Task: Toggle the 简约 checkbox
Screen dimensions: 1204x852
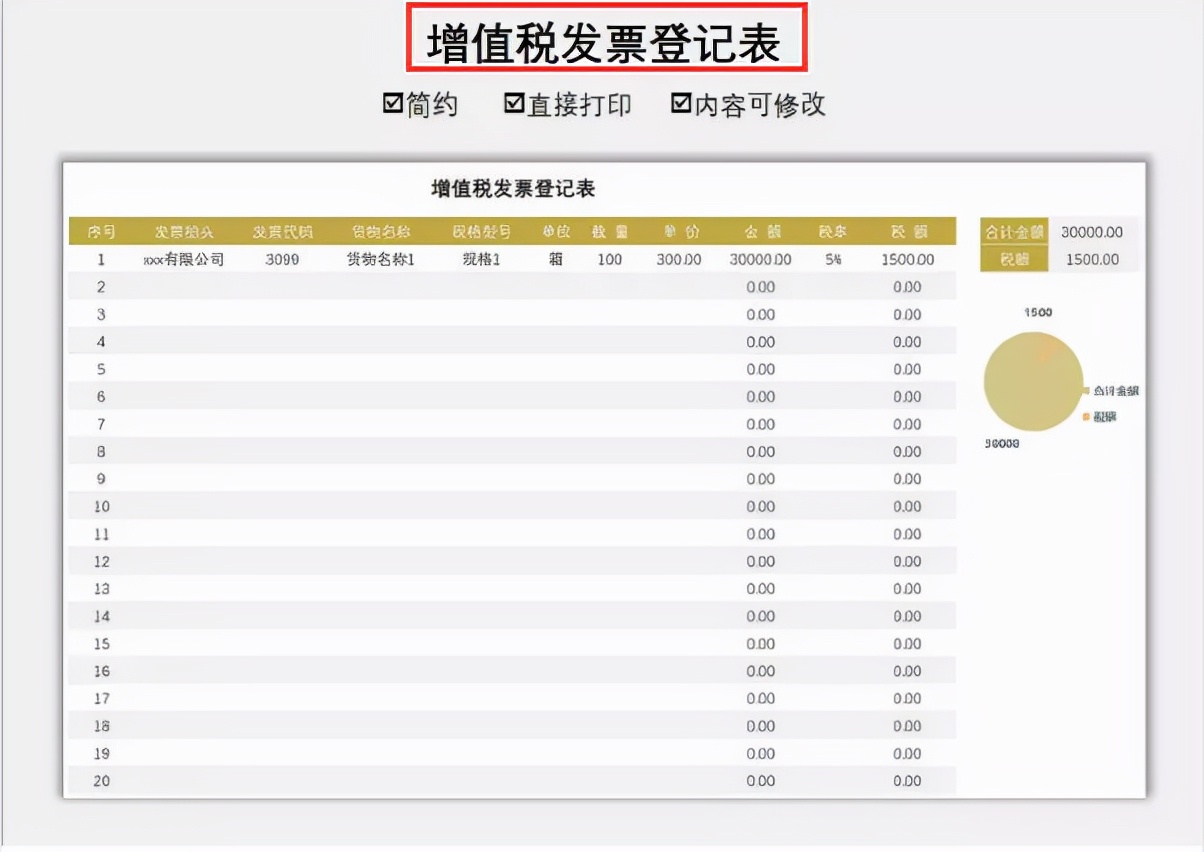Action: coord(394,103)
